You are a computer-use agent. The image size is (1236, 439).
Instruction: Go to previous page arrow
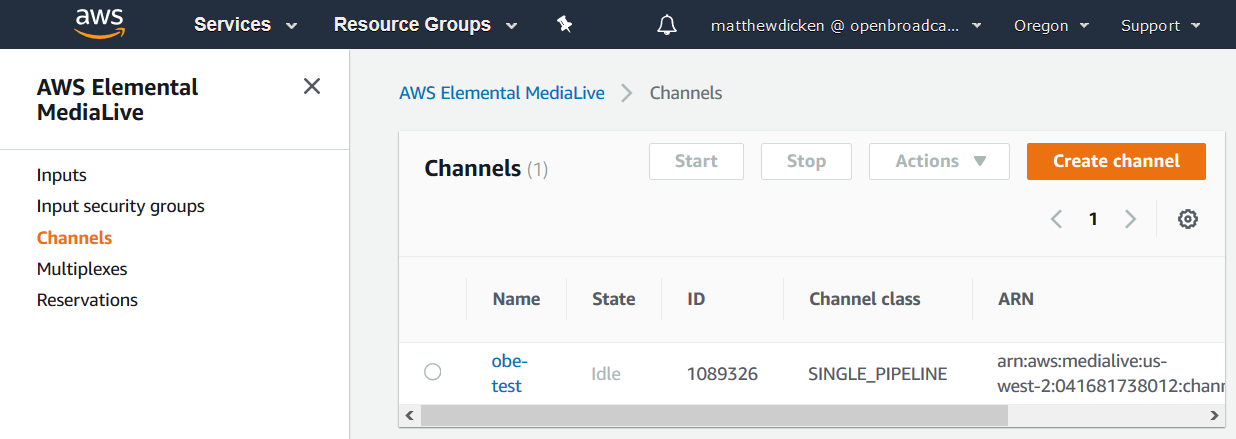click(1056, 219)
